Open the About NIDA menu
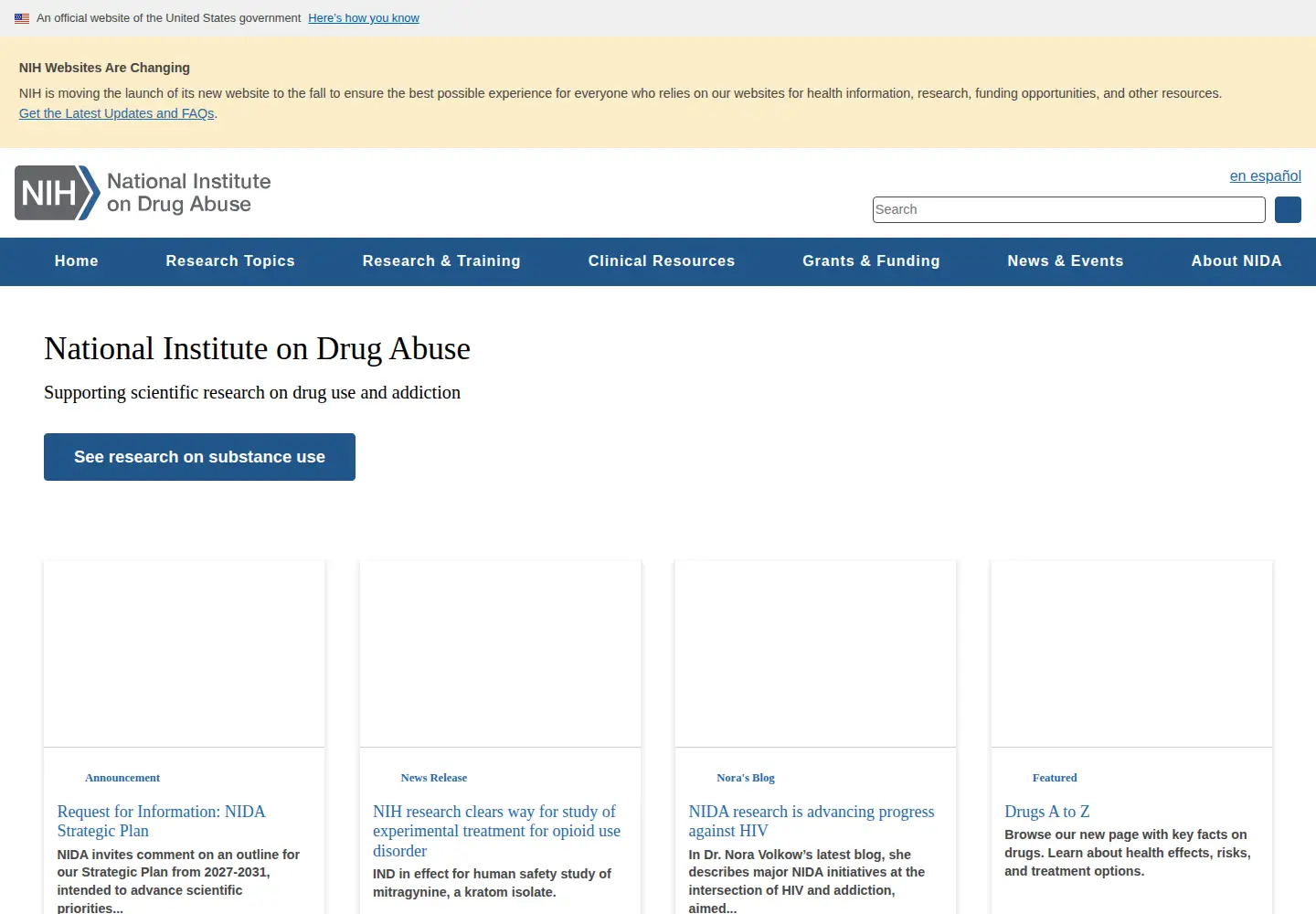Screen dimensions: 1316x914 click(x=1236, y=261)
